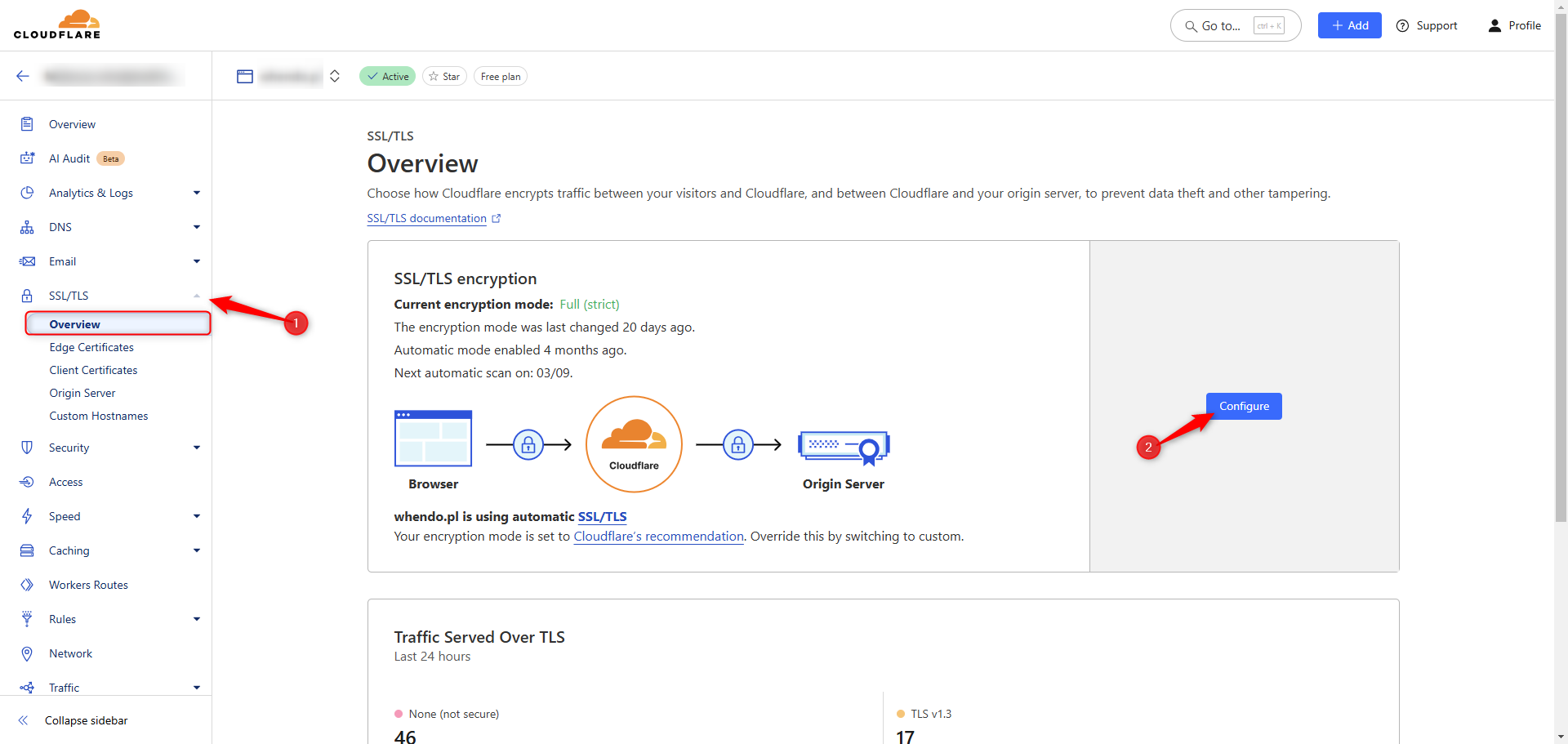Screen dimensions: 1568x744
Task: Click the back arrow to accounts
Action: (23, 76)
